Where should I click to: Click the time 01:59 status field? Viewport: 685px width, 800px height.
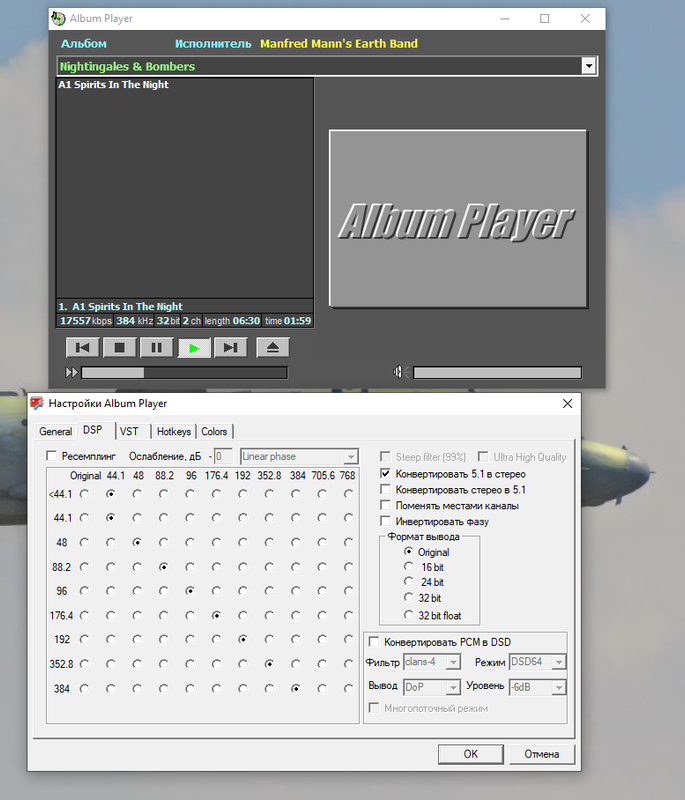coord(288,321)
